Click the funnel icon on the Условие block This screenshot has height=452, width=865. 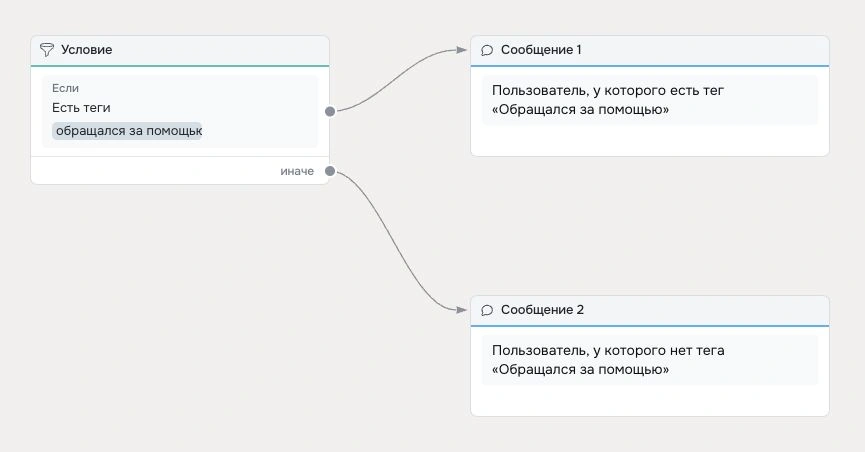(x=47, y=50)
